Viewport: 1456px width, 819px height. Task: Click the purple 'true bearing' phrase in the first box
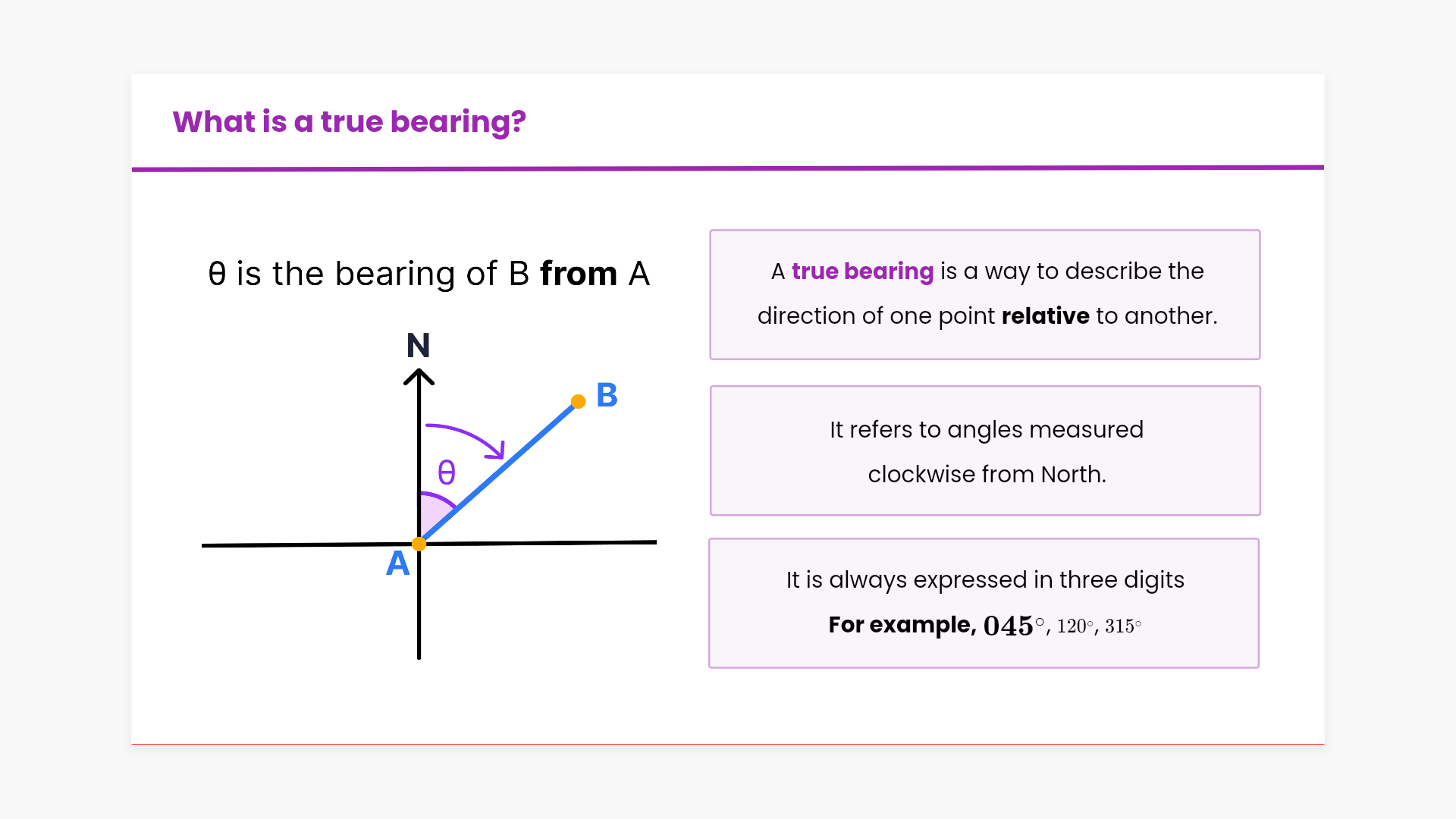tap(862, 271)
